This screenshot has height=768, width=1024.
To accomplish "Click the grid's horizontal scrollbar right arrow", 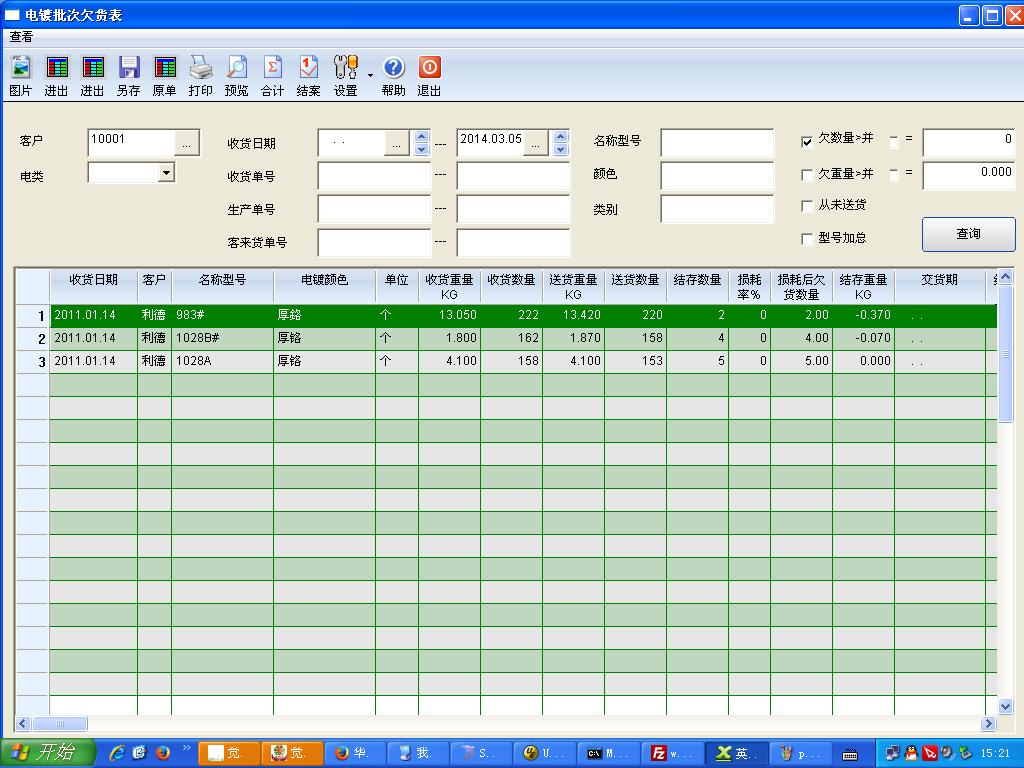I will [989, 724].
